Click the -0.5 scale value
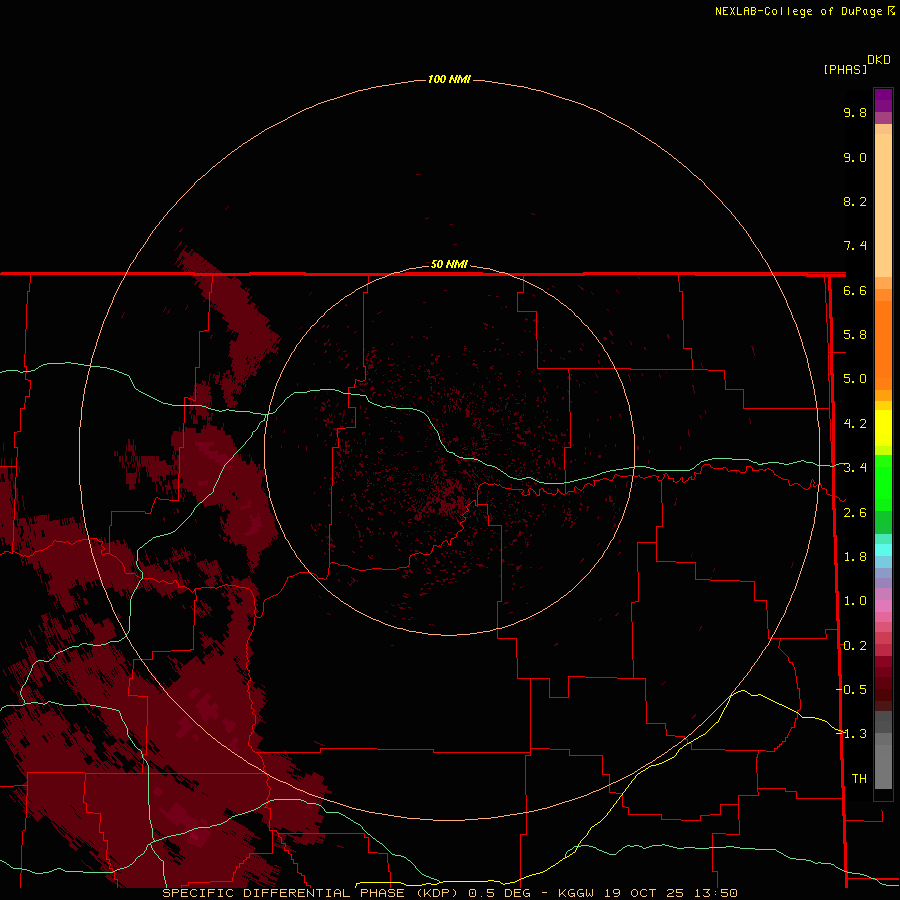This screenshot has width=900, height=900. coord(851,690)
